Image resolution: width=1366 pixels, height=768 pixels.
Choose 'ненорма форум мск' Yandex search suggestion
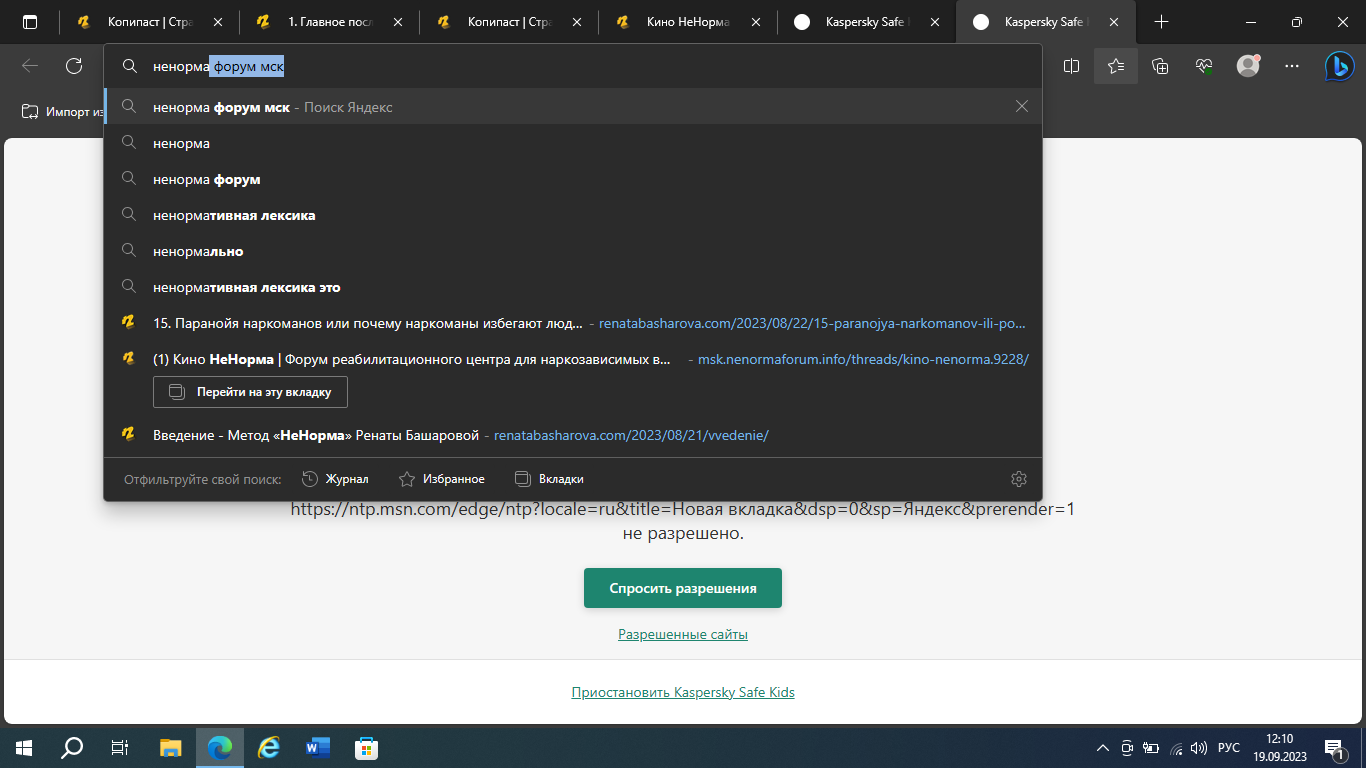573,106
